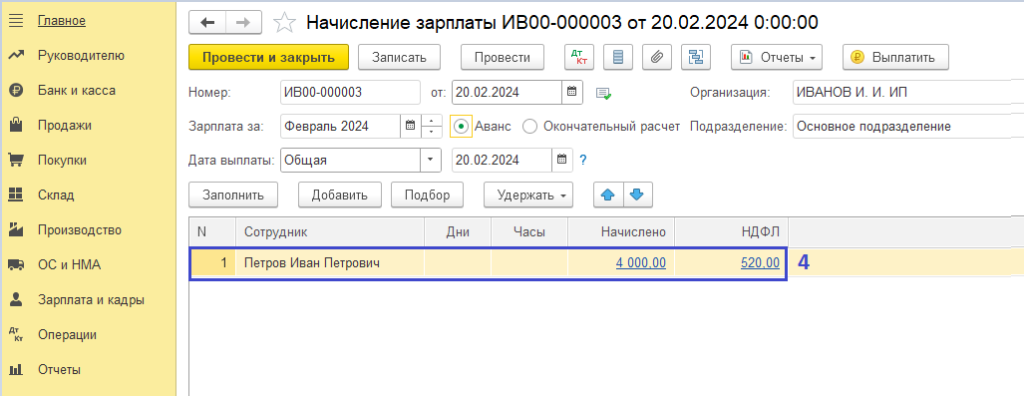This screenshot has height=396, width=1024.
Task: Click the Склад grid icon
Action: (16, 195)
